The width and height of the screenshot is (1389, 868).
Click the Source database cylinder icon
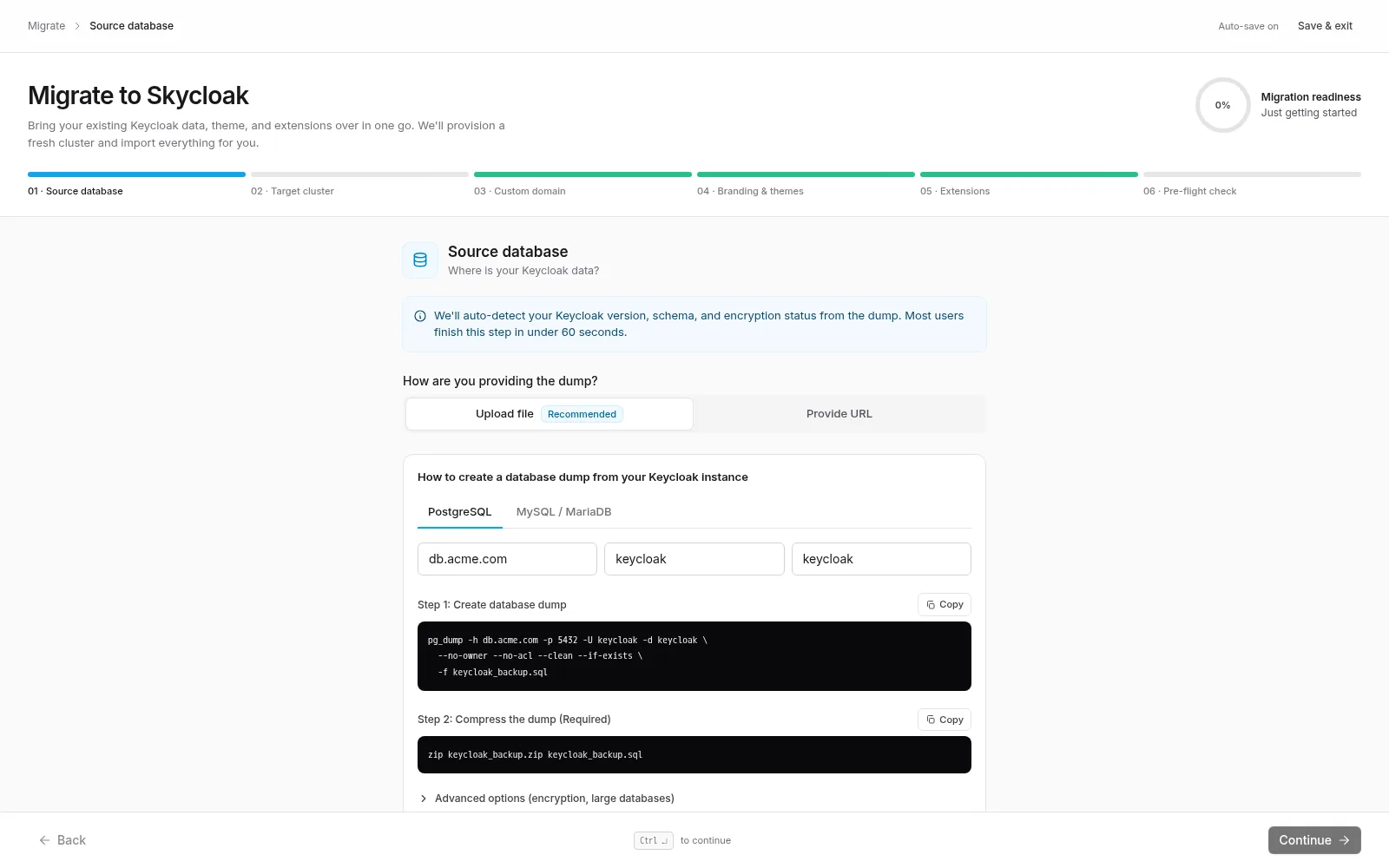420,260
